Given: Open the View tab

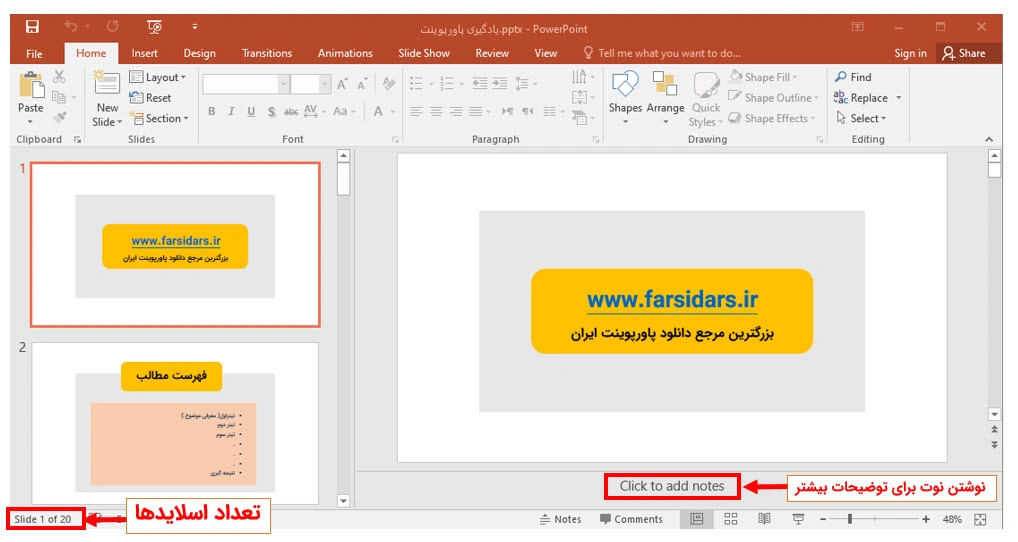Looking at the screenshot, I should pyautogui.click(x=545, y=53).
